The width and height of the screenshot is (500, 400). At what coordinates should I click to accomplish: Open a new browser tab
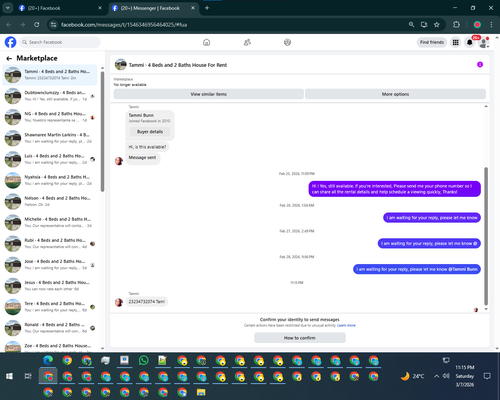[207, 8]
